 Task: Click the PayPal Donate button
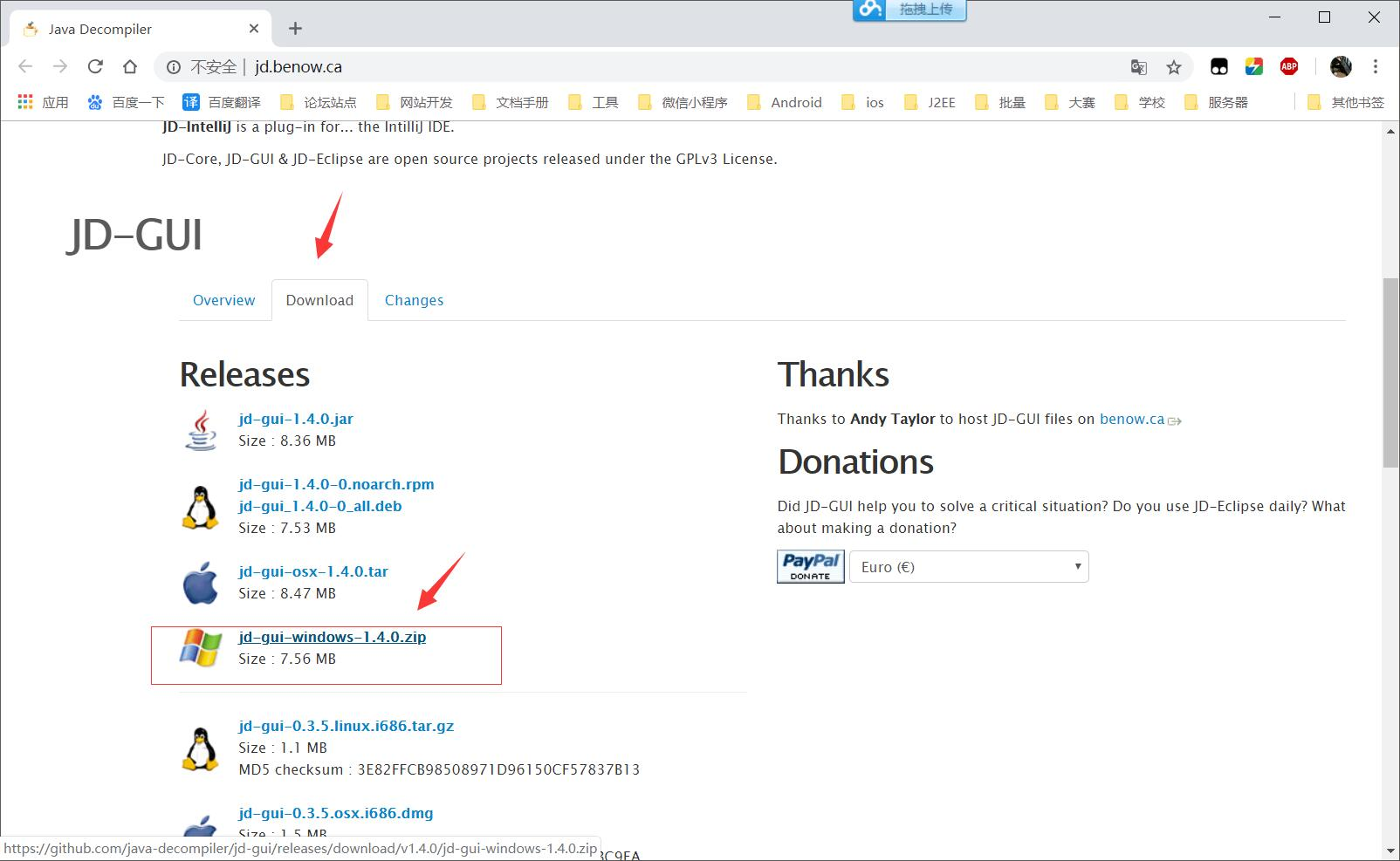click(x=811, y=567)
